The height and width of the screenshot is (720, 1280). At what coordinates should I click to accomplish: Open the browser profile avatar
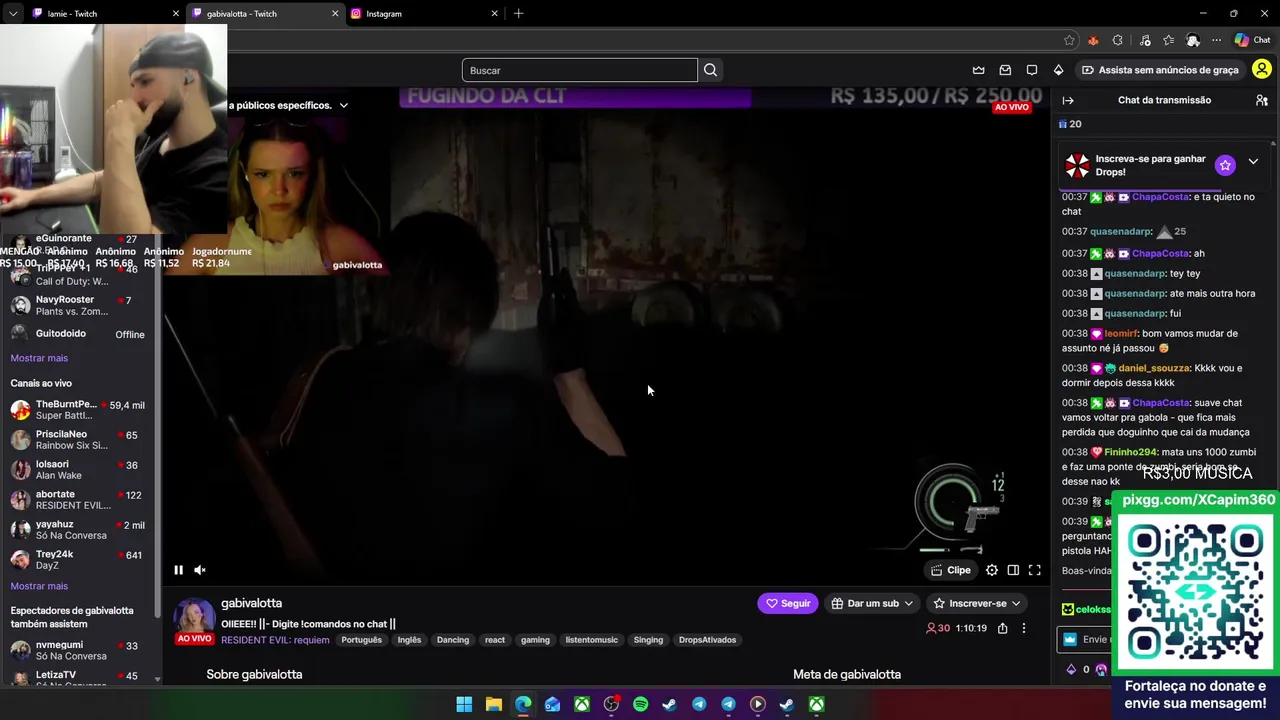click(x=1192, y=40)
